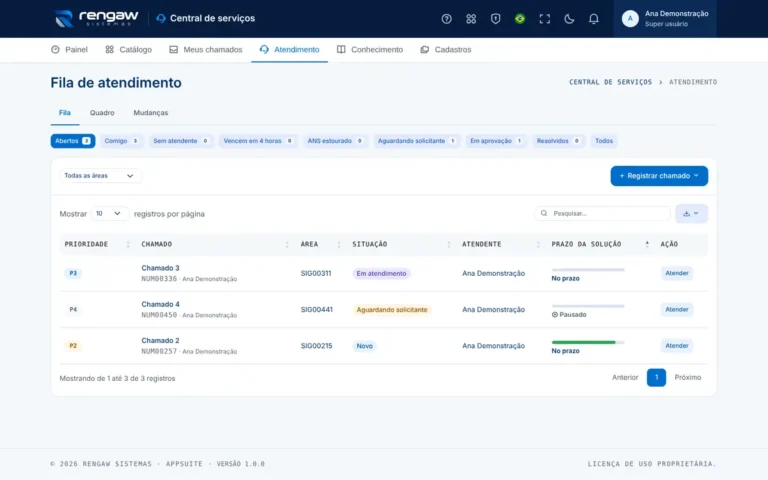Open the apps grid icon in header
768x480 pixels.
[x=471, y=19]
